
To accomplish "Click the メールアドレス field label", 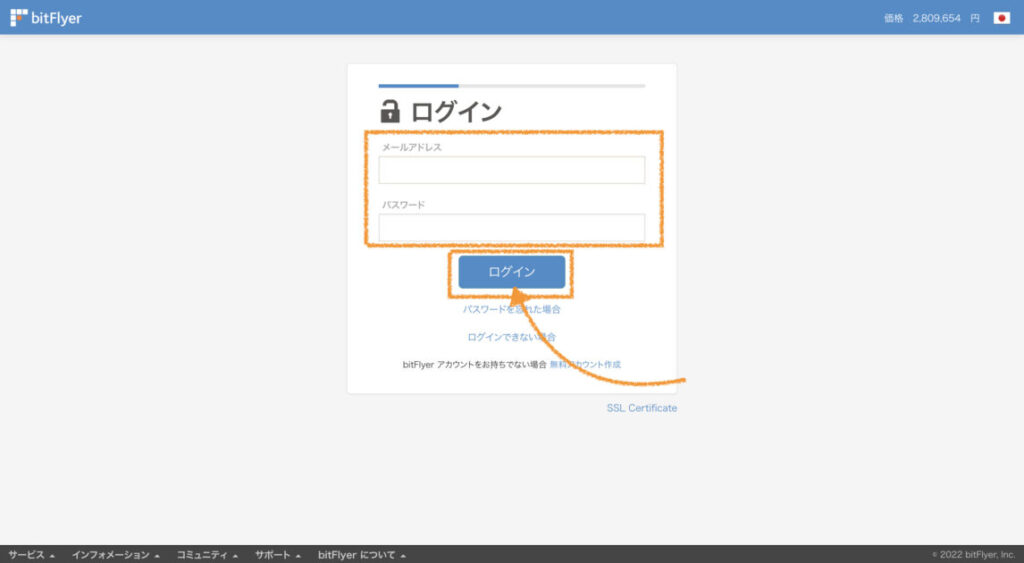I will [411, 147].
